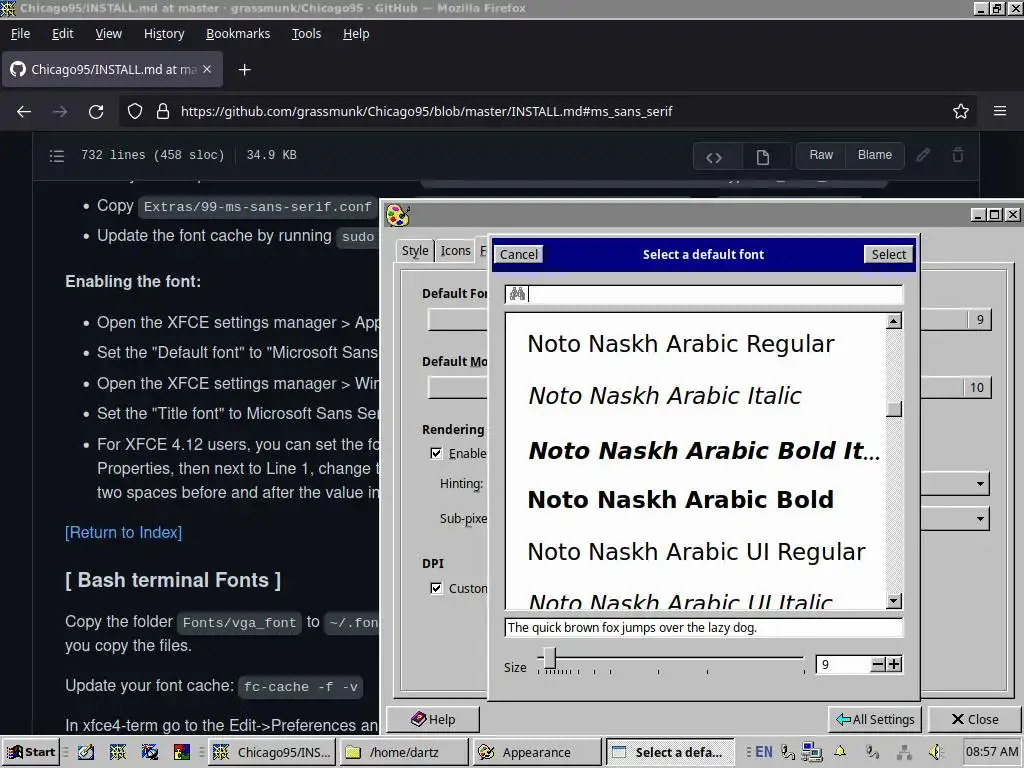The height and width of the screenshot is (768, 1024).
Task: Open the Help menu in Firefox
Action: [x=356, y=33]
